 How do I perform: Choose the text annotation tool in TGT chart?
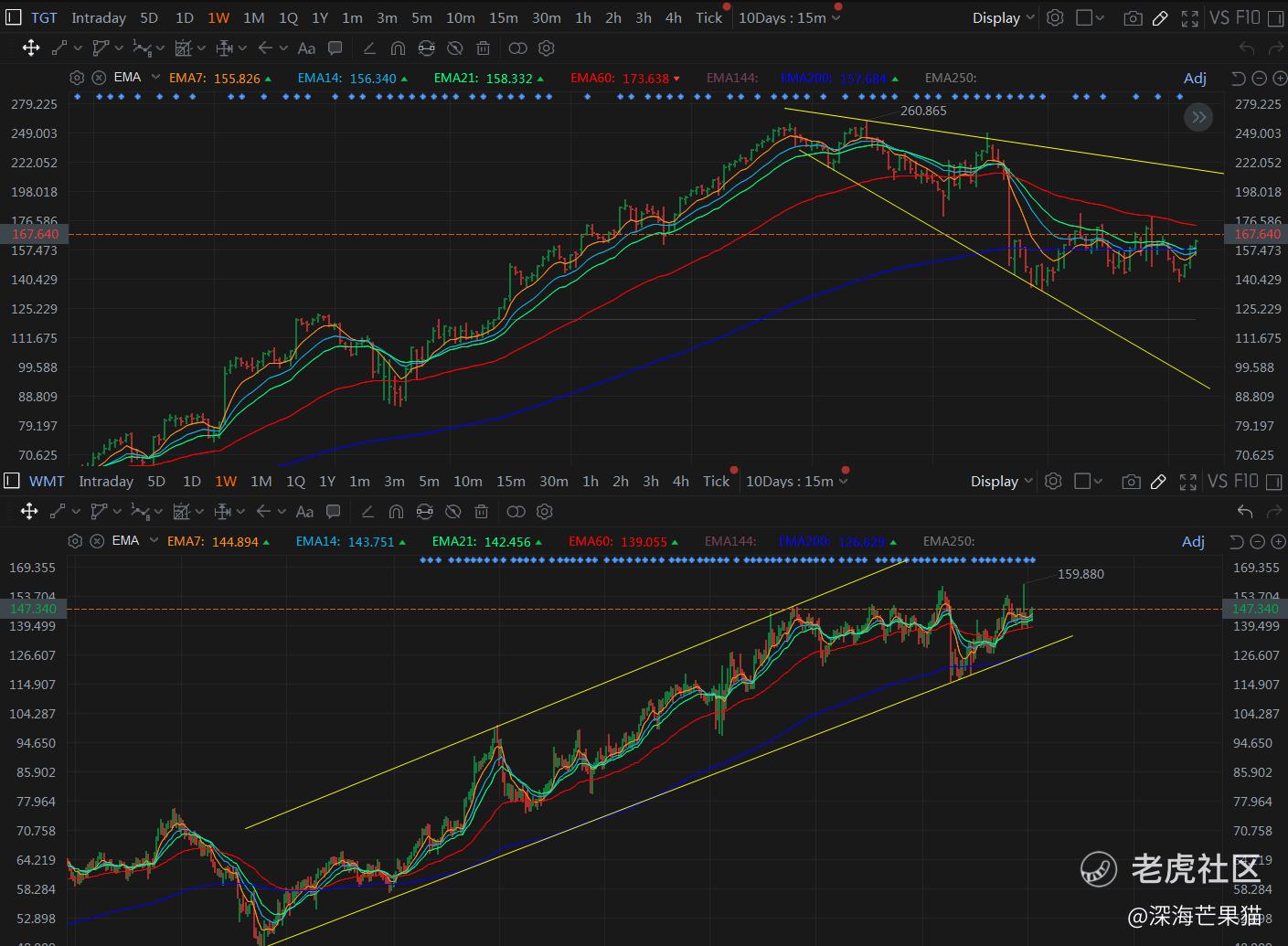pyautogui.click(x=307, y=48)
